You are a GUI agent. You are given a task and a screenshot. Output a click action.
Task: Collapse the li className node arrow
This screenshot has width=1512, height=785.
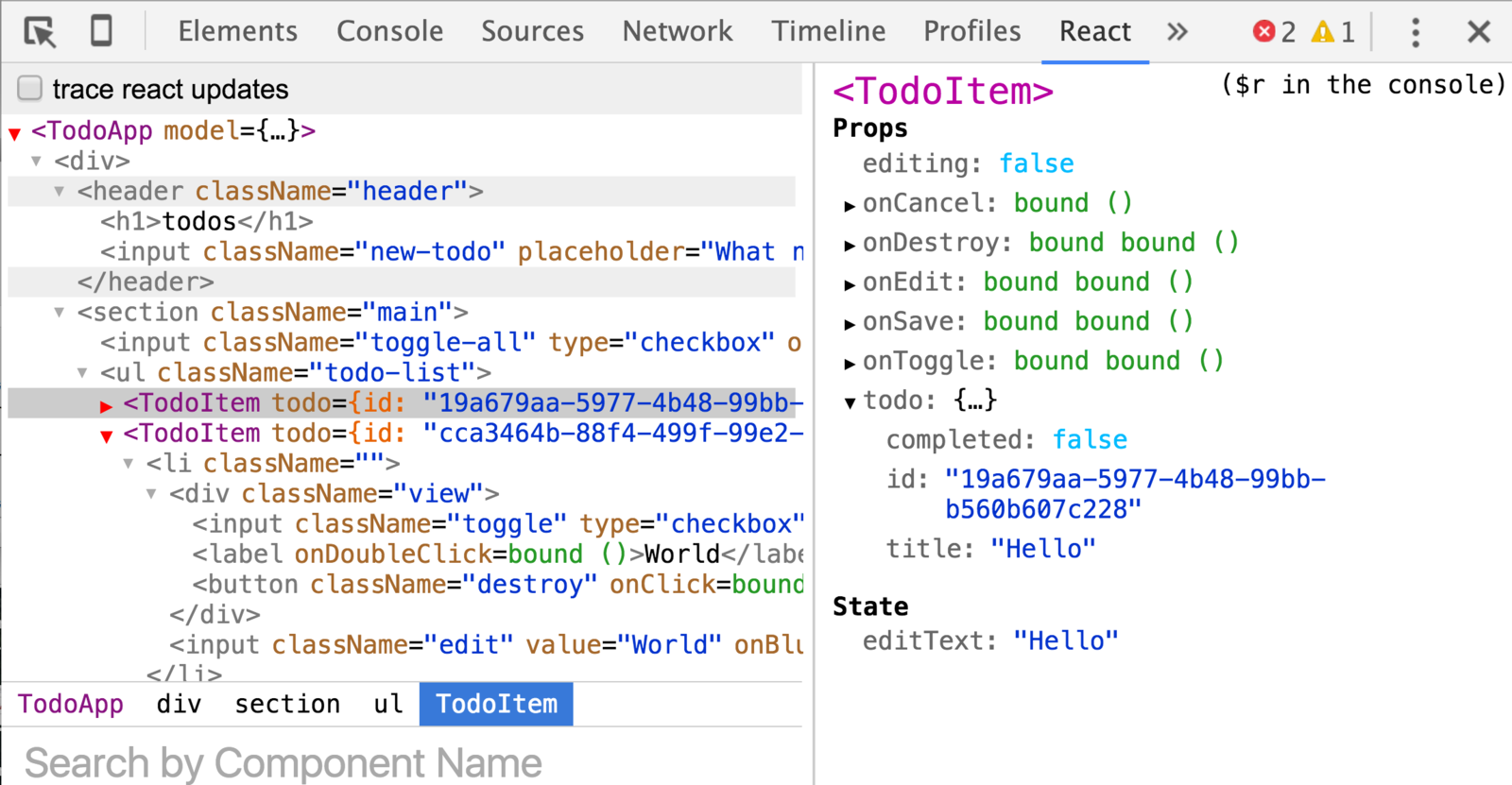click(129, 464)
